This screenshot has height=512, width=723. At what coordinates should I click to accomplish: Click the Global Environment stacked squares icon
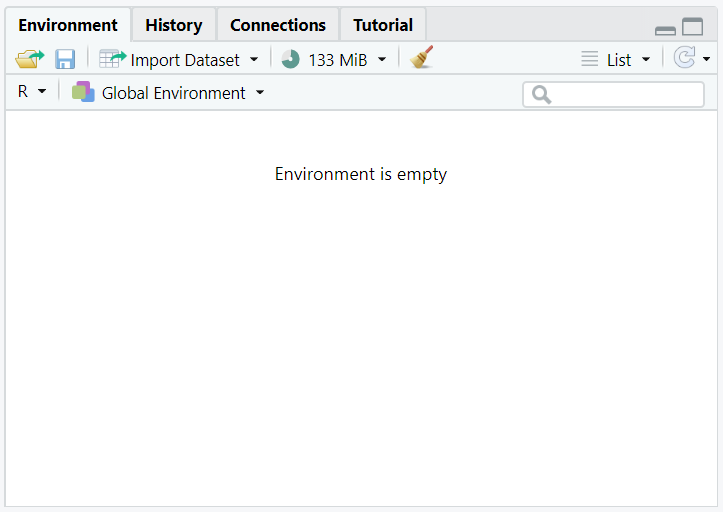pos(83,92)
